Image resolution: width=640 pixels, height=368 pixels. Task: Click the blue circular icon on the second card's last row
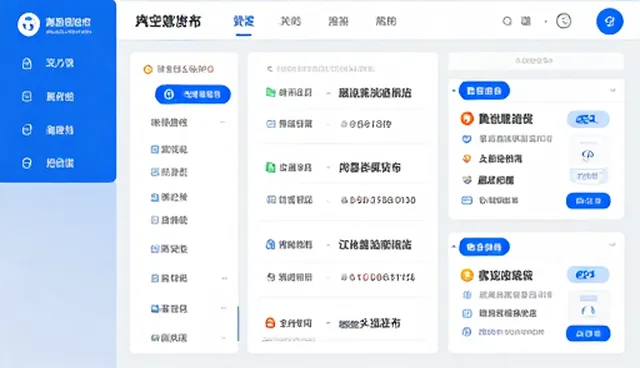(467, 332)
